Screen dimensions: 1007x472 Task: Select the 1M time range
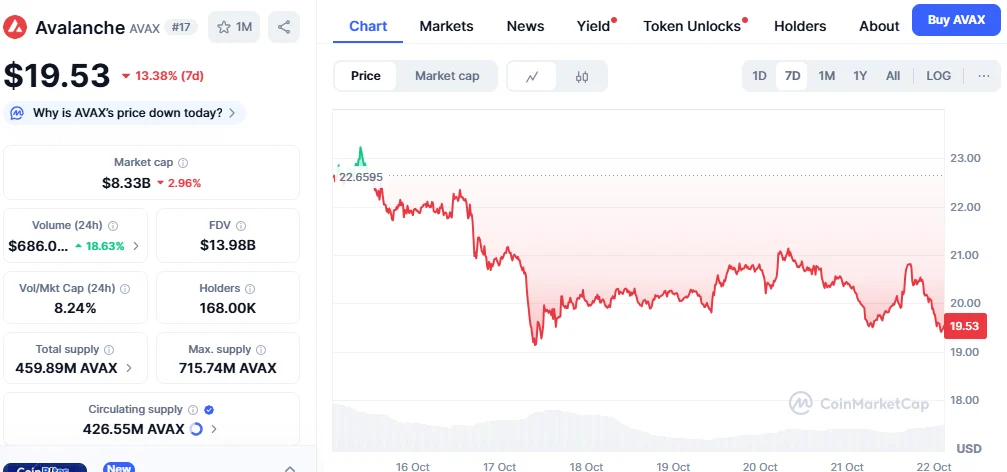827,76
